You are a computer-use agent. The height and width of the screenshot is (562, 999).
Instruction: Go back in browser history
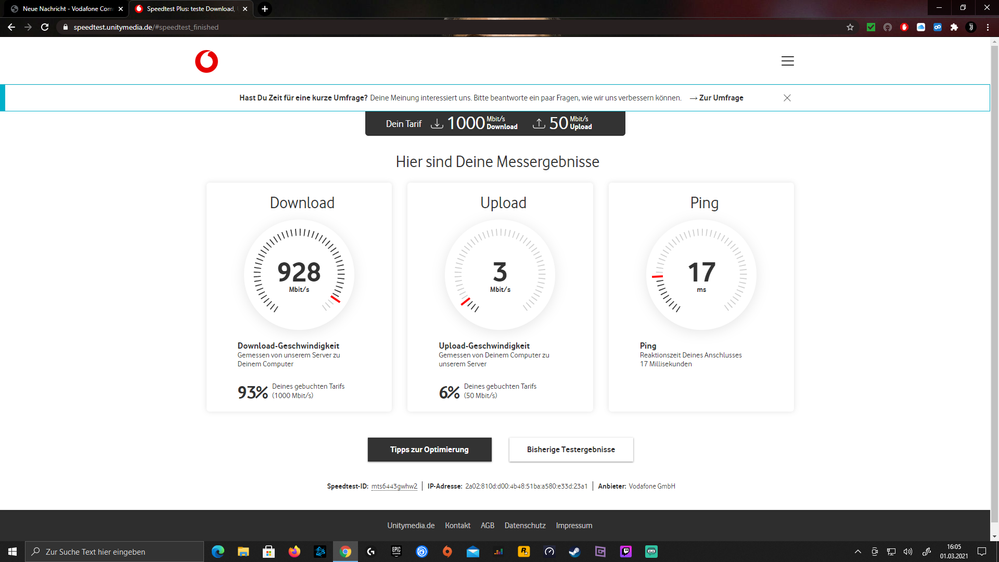pos(11,27)
